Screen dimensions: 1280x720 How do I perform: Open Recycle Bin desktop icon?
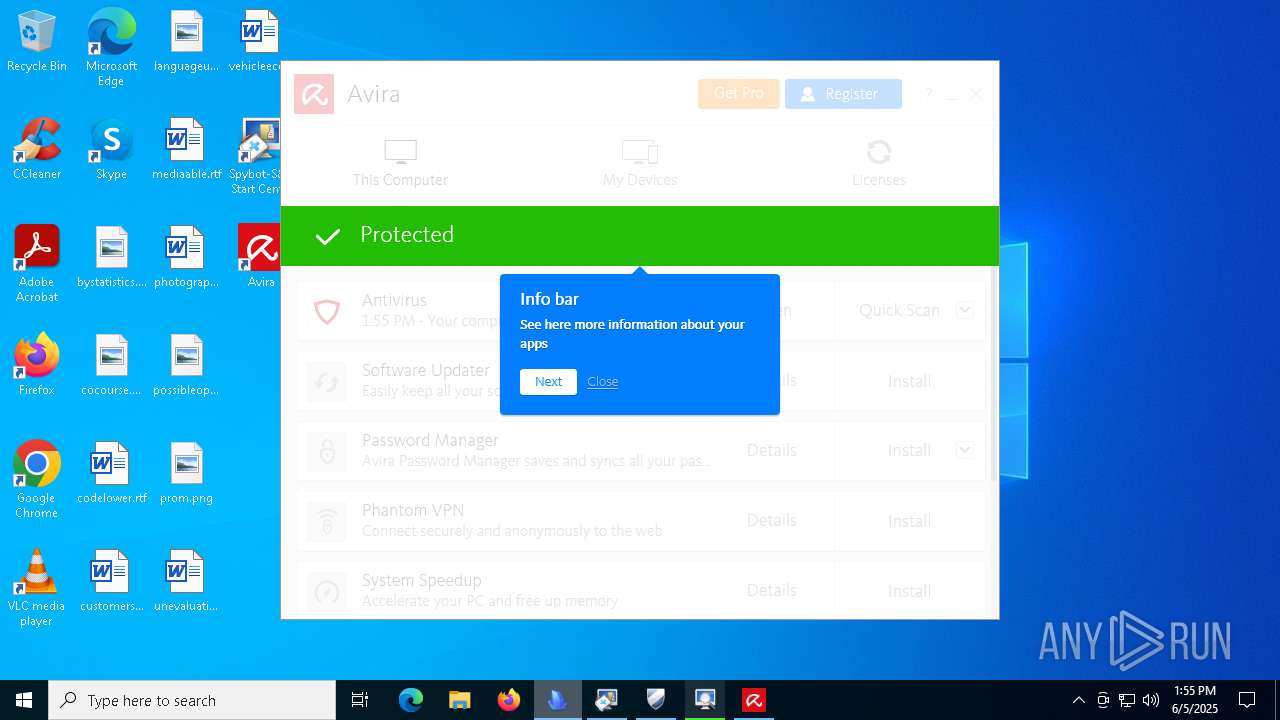tap(37, 42)
